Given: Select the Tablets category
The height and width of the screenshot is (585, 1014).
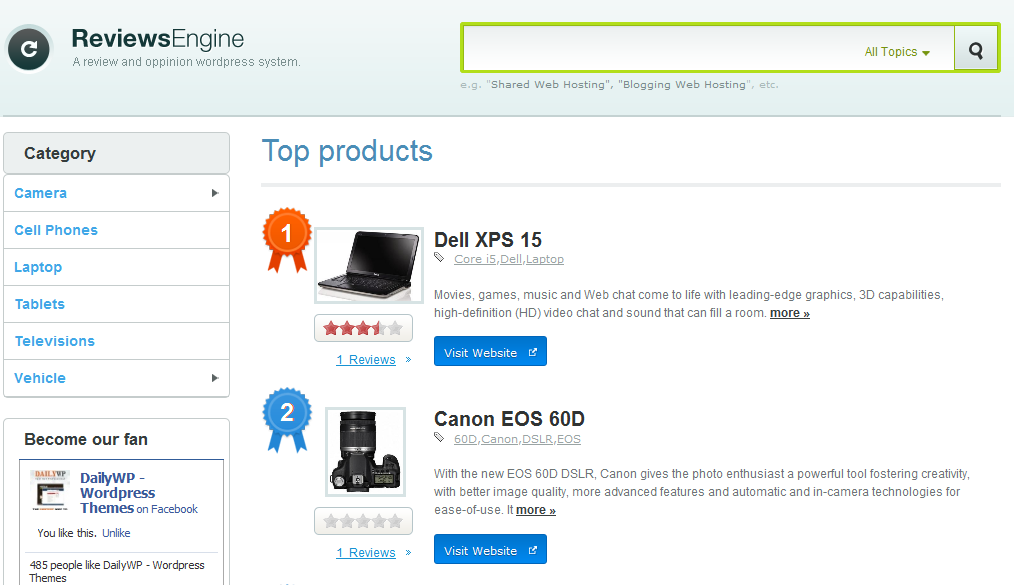Looking at the screenshot, I should pos(40,304).
